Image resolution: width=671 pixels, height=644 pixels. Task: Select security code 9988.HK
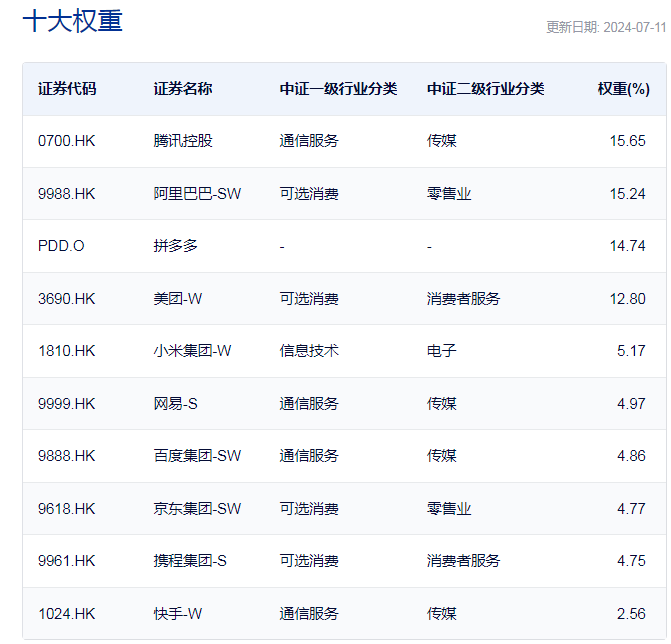click(x=66, y=194)
